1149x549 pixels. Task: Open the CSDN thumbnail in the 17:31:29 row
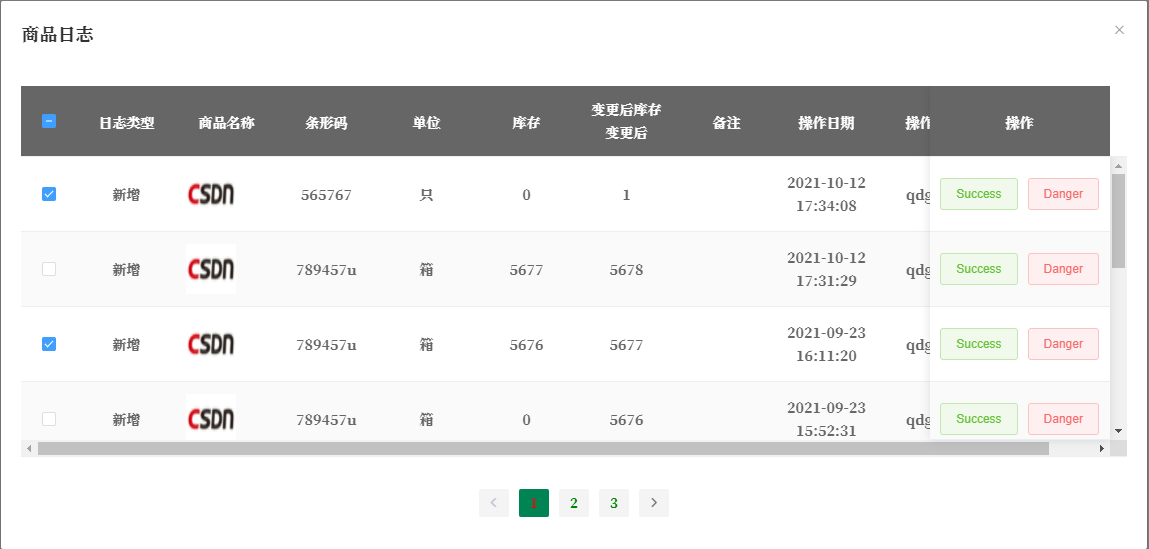pos(211,269)
